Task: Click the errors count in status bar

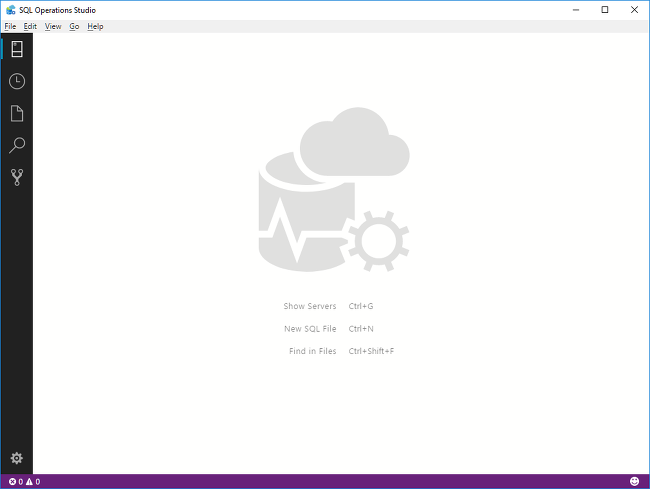Action: (16, 482)
